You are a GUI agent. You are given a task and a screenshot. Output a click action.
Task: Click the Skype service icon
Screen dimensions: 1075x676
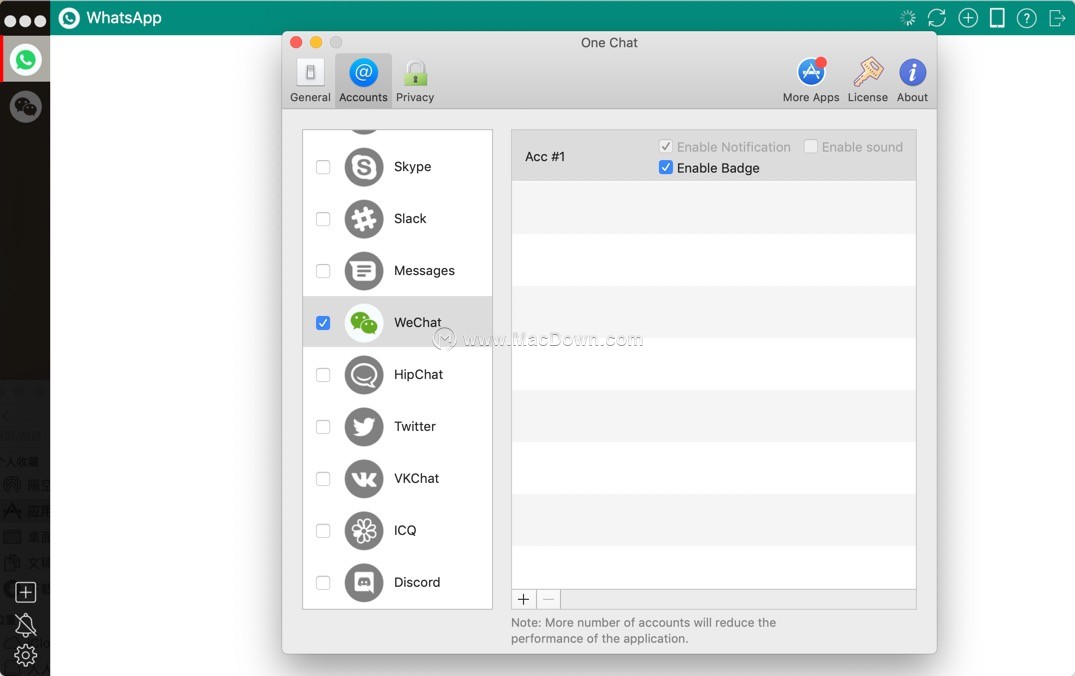click(x=364, y=167)
